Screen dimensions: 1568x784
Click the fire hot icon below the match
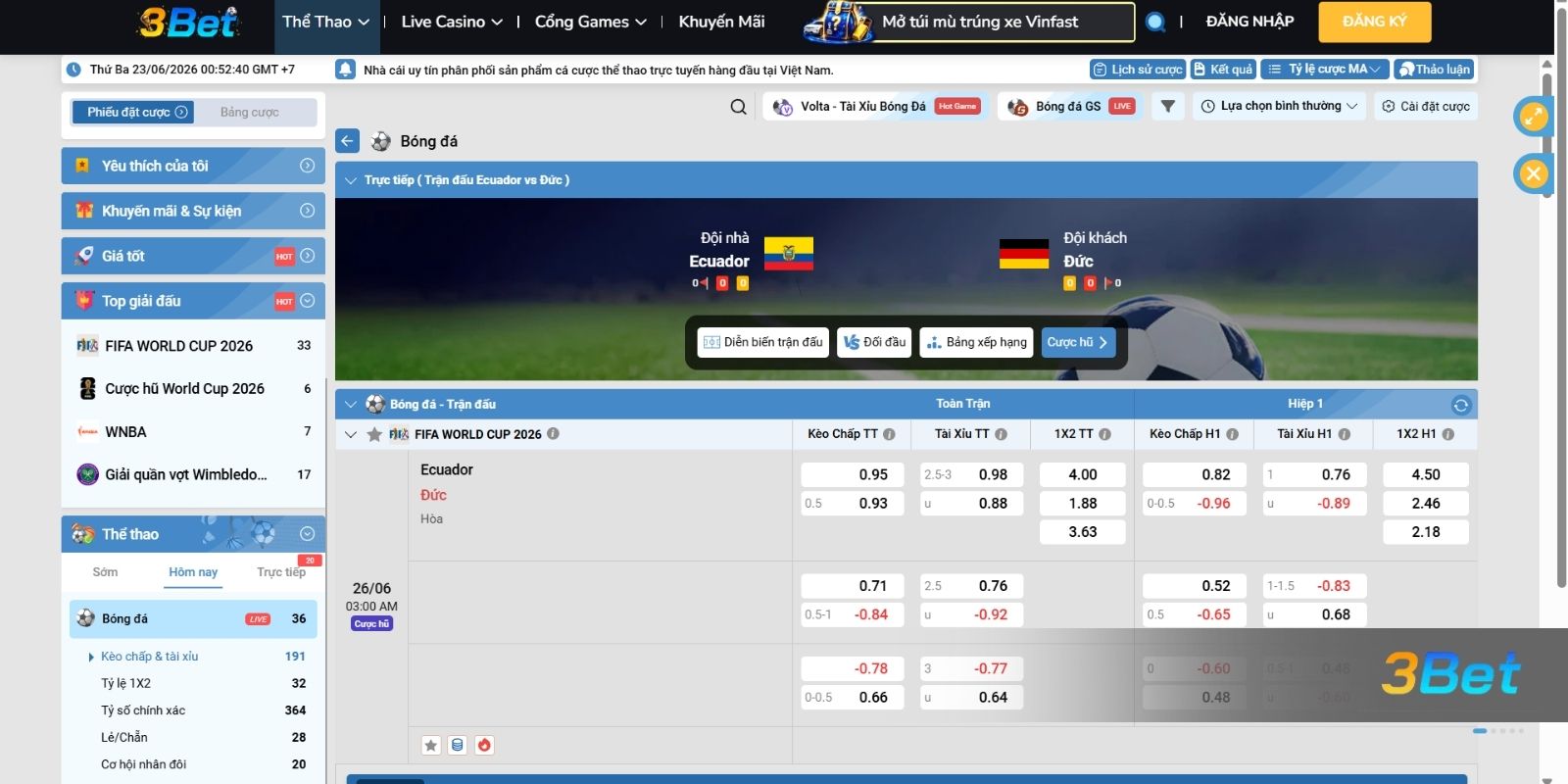(484, 745)
